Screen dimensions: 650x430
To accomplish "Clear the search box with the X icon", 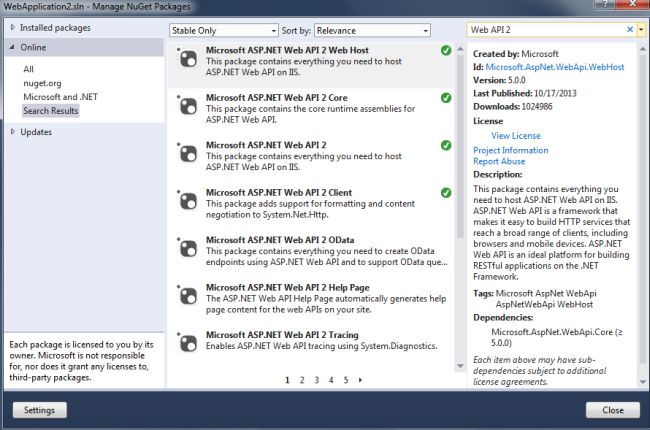I will coord(630,29).
